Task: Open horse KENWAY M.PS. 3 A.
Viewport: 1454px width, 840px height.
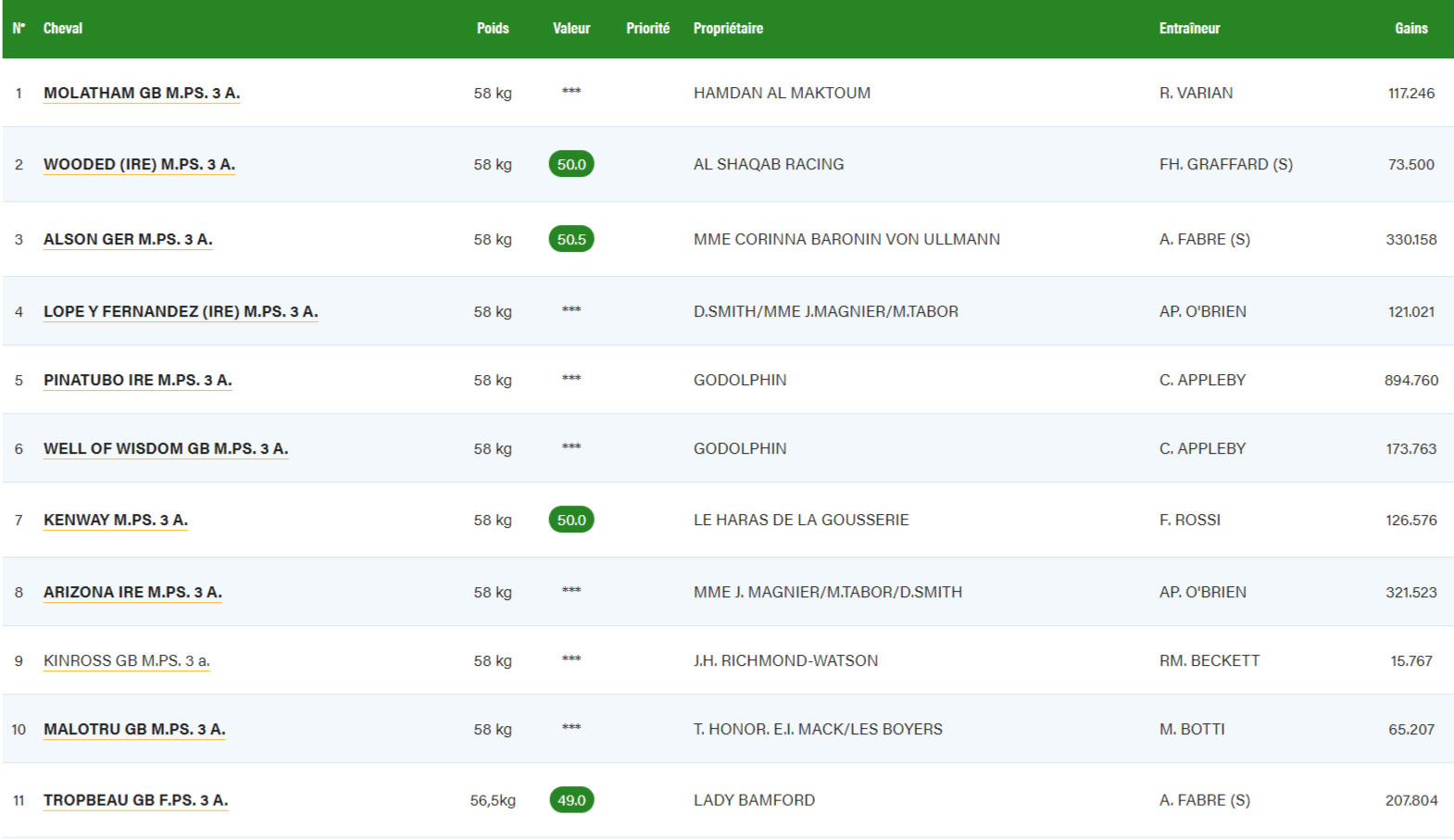Action: coord(116,520)
